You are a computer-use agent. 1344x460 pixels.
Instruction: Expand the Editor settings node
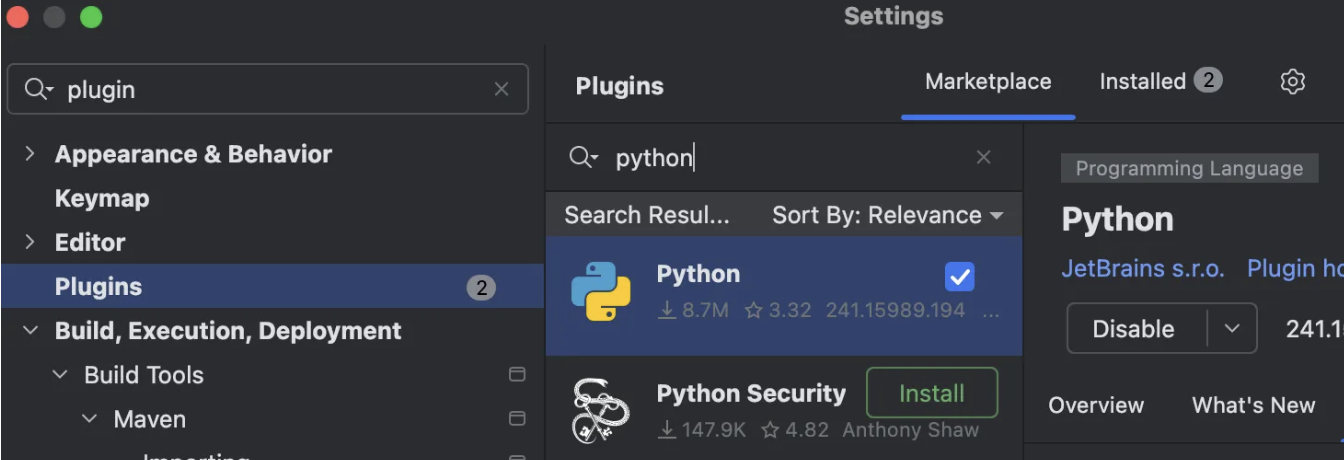(30, 242)
